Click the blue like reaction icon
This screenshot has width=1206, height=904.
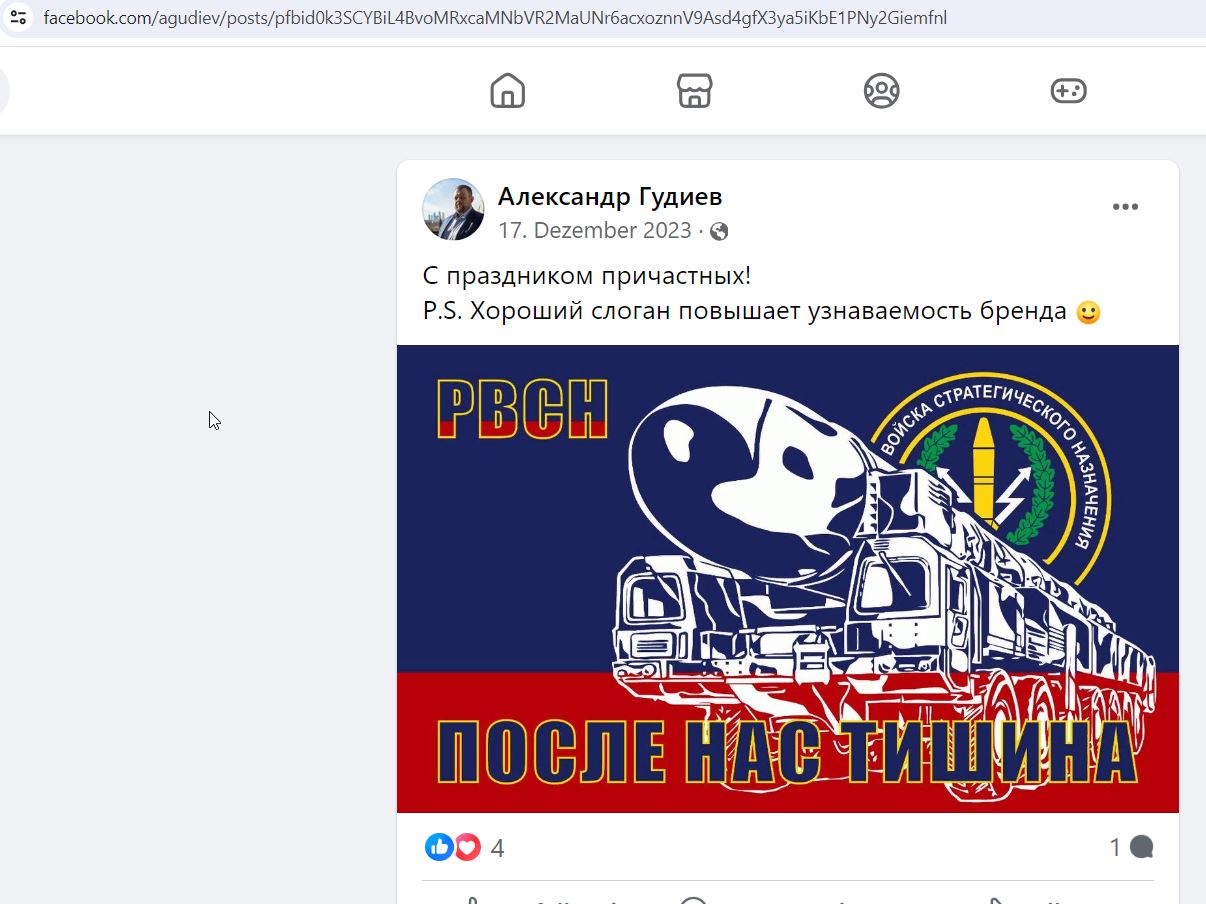pos(439,847)
